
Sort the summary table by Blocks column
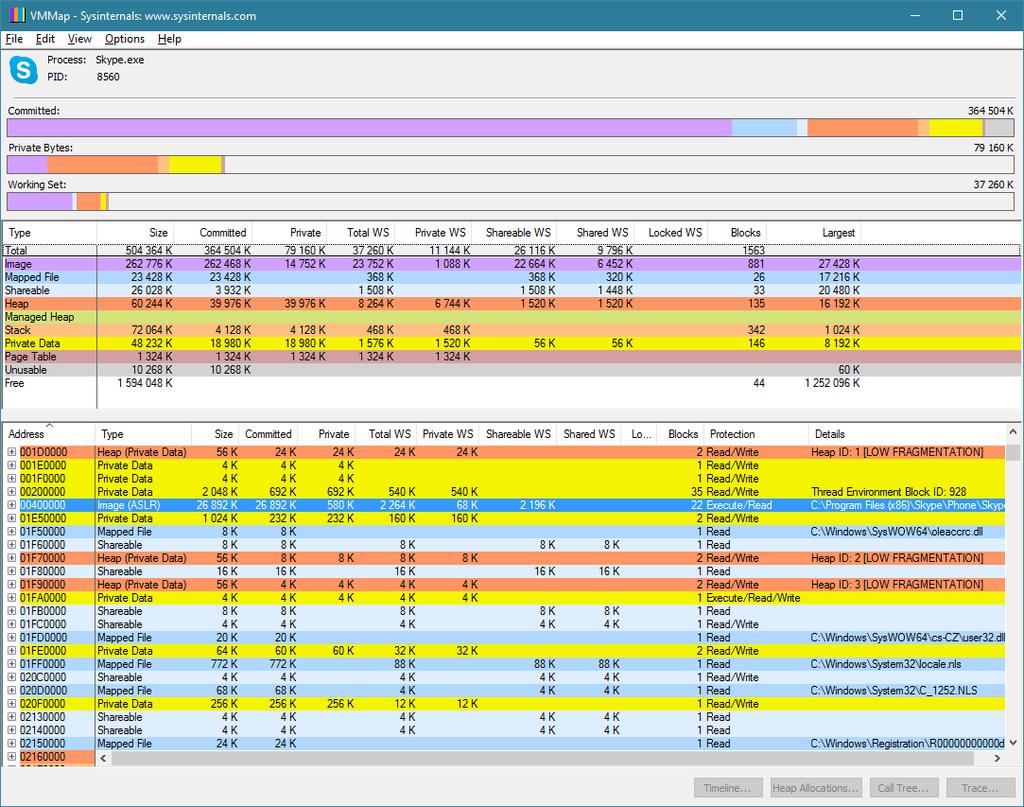[x=737, y=232]
